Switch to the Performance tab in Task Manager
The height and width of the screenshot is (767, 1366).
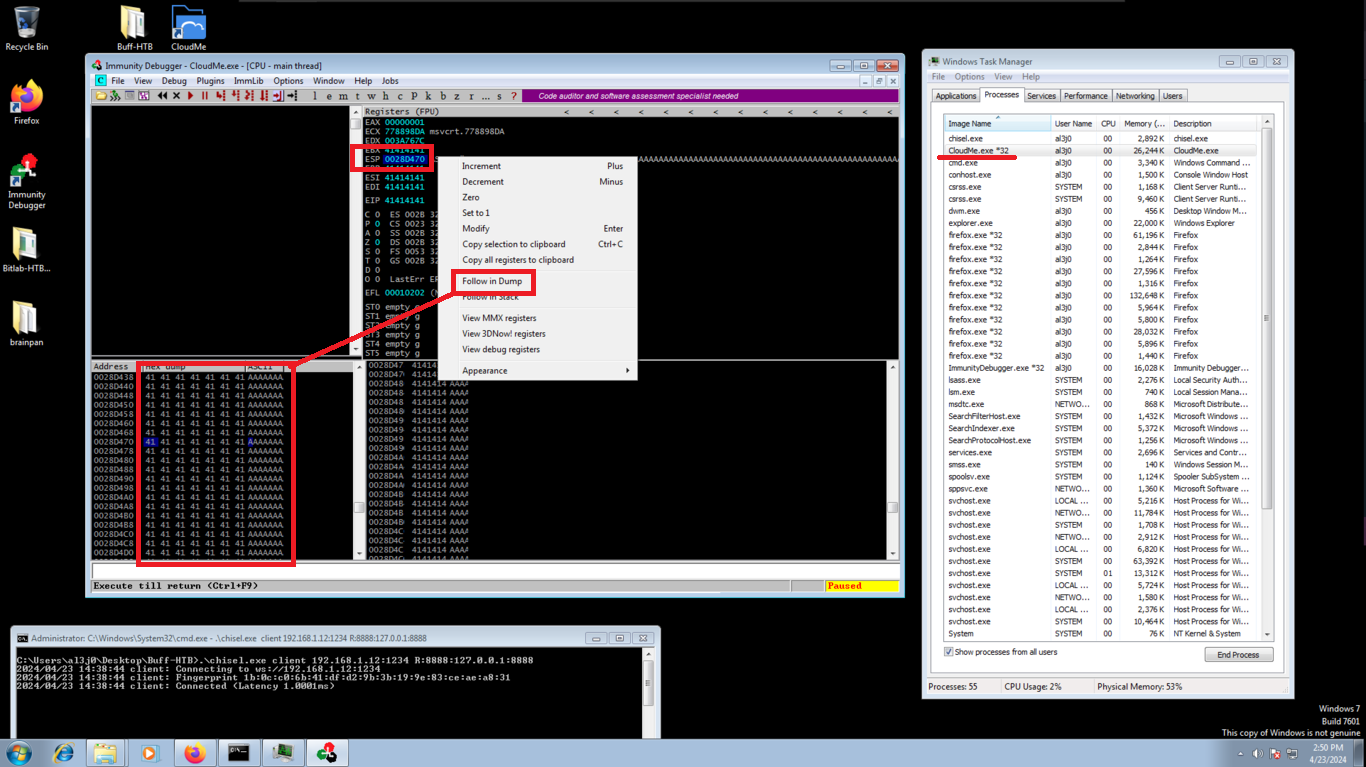1085,96
